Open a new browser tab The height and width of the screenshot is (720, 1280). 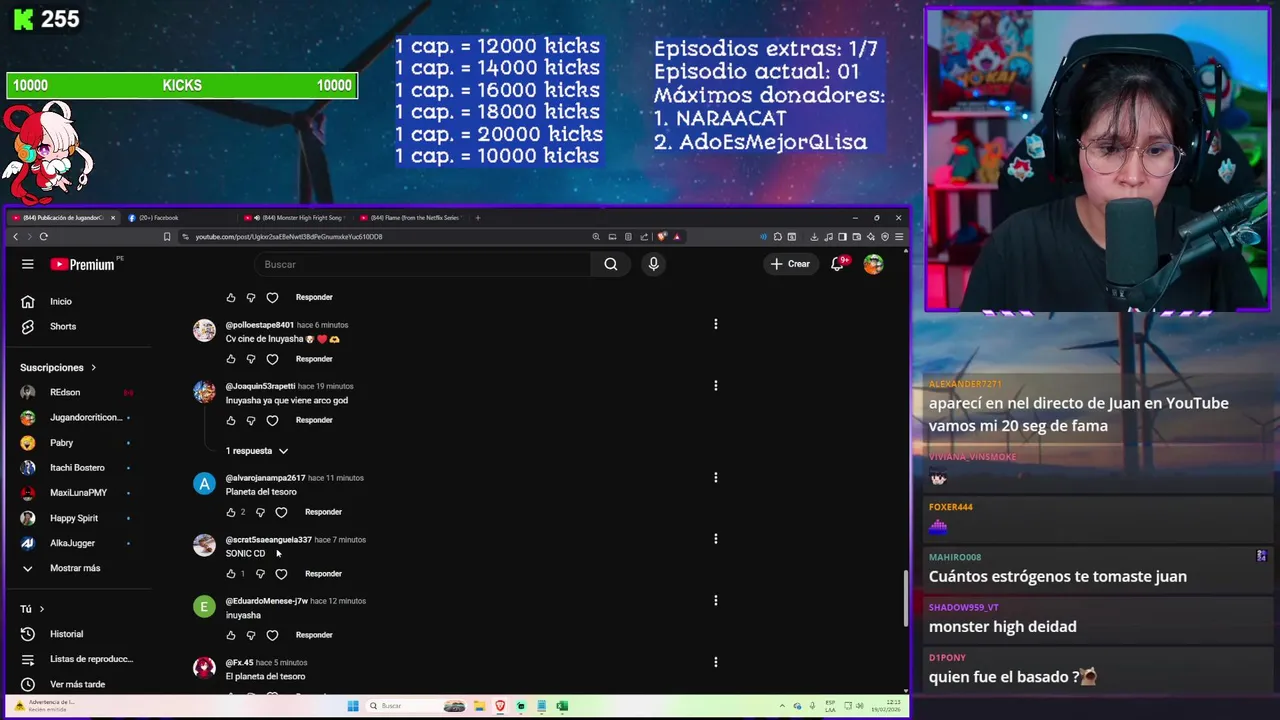pyautogui.click(x=478, y=218)
